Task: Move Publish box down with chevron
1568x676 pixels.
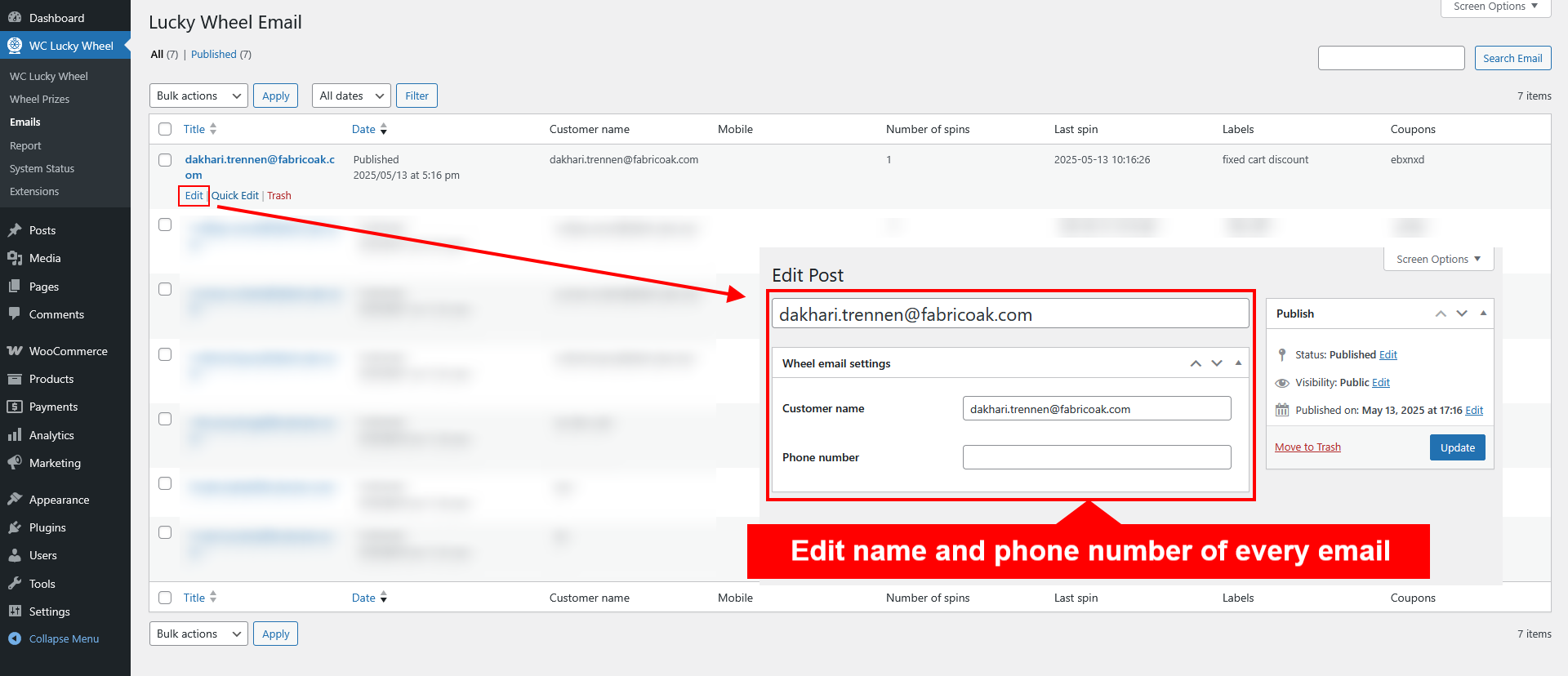Action: pyautogui.click(x=1462, y=314)
